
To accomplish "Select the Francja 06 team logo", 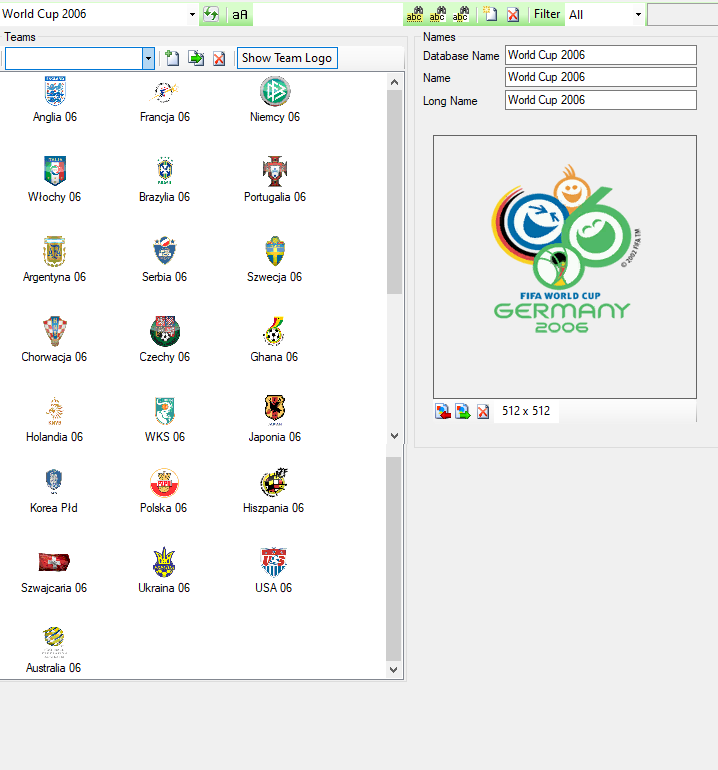I will (x=165, y=91).
